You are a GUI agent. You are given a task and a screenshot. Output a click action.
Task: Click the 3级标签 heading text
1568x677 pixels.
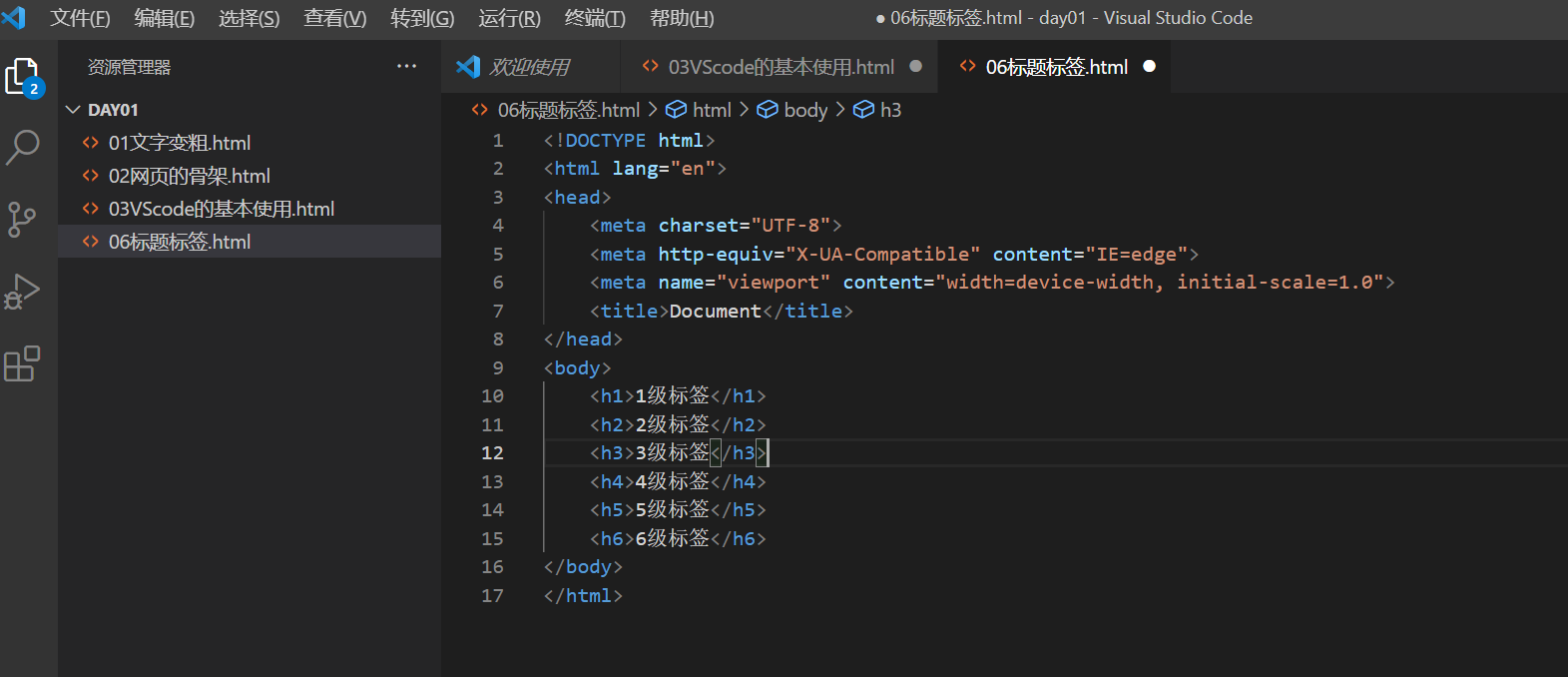point(673,453)
